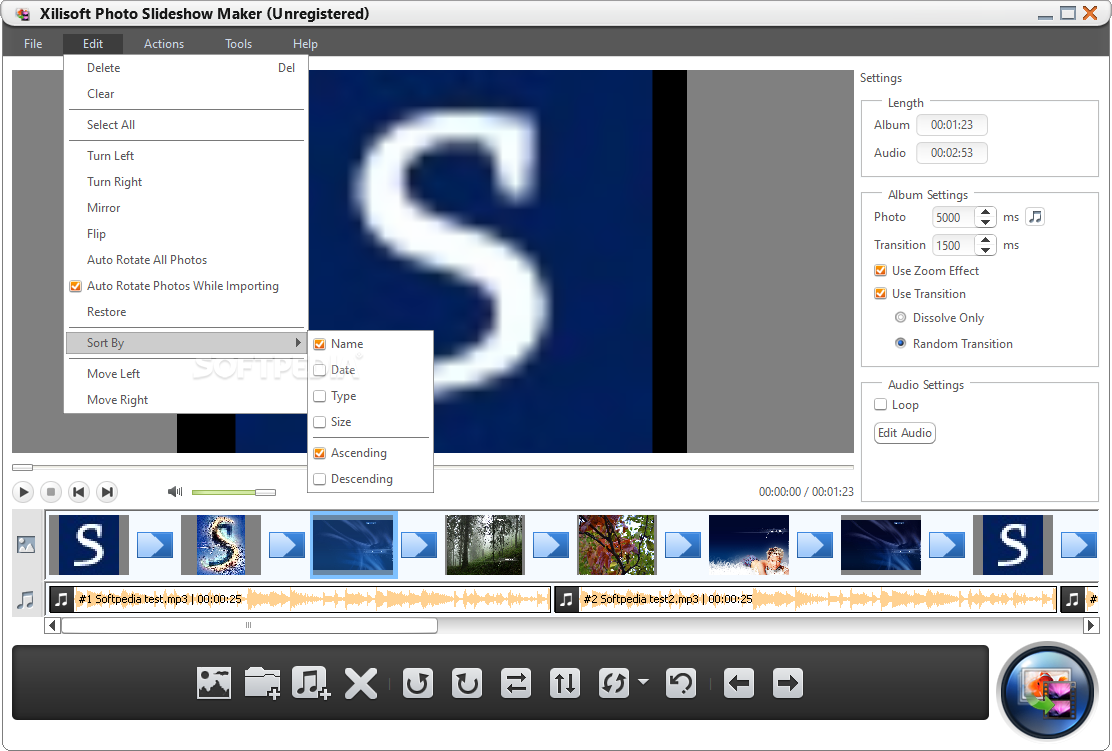
Task: Open the Auto Rotate dropdown arrow
Action: pyautogui.click(x=643, y=682)
